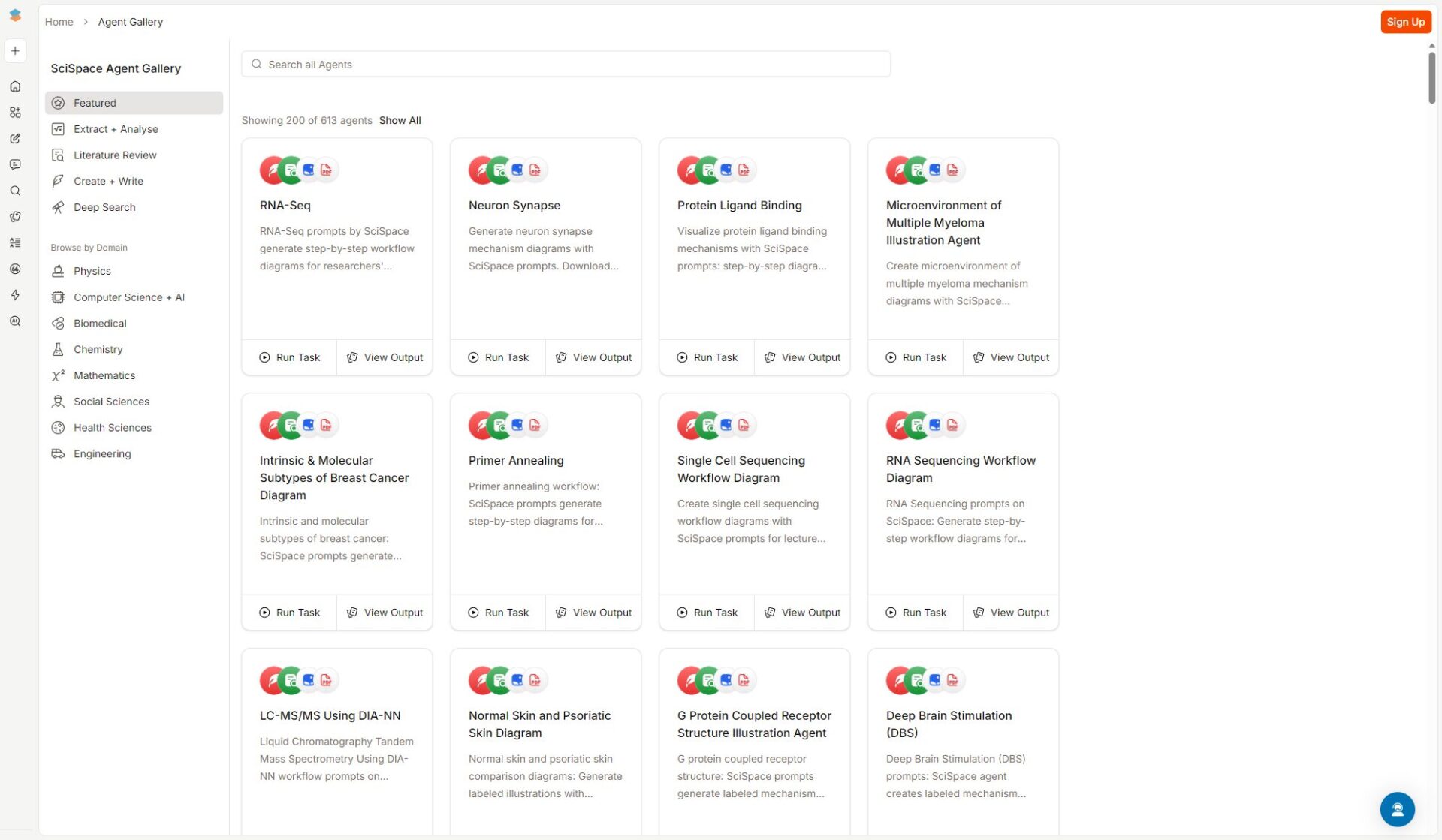
Task: Click the plus new item icon in left rail
Action: point(15,51)
